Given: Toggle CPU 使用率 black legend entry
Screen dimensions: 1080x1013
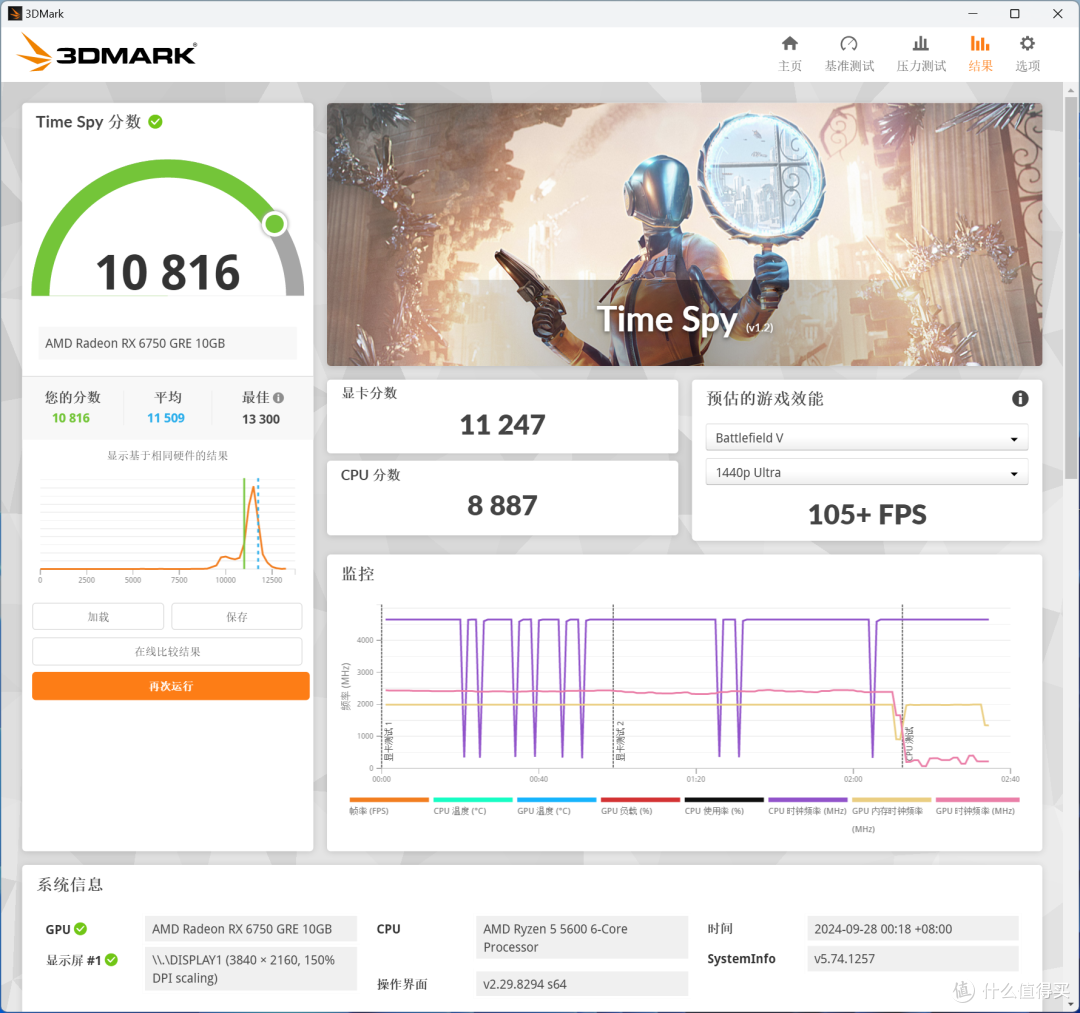Looking at the screenshot, I should [724, 806].
